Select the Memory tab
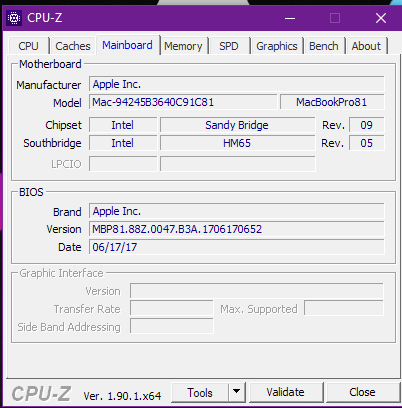 tap(183, 46)
